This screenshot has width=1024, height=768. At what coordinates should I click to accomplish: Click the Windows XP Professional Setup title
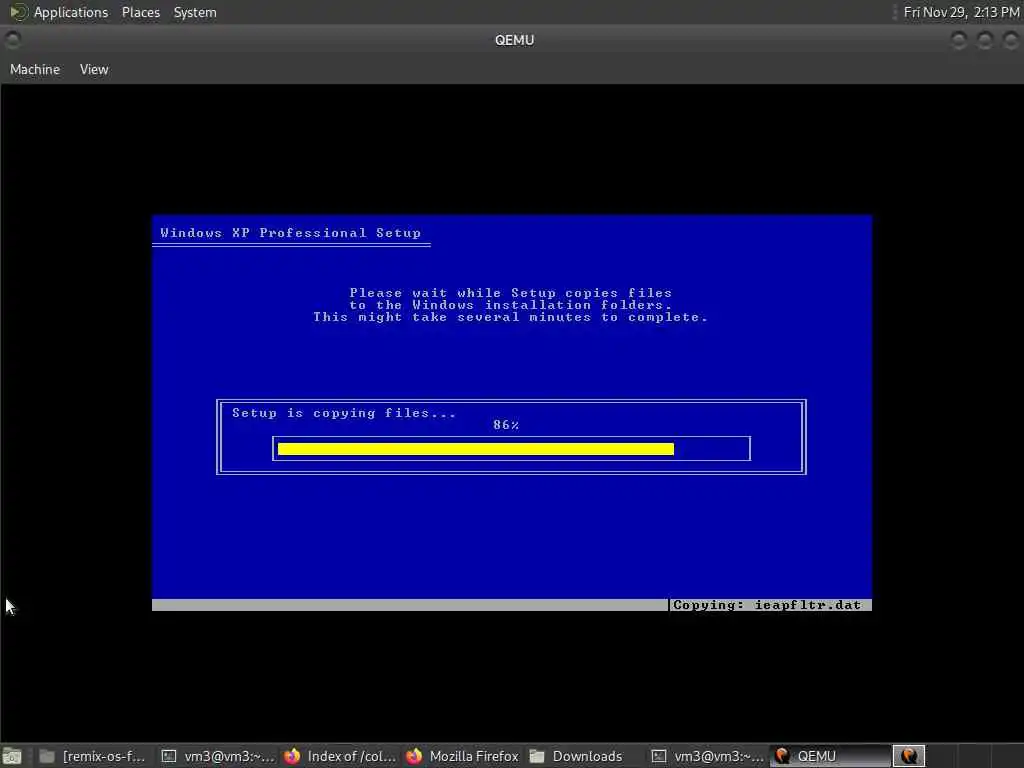291,233
